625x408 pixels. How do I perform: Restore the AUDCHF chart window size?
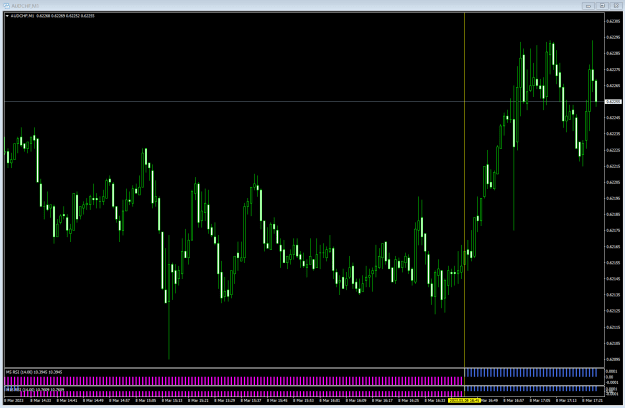pos(602,6)
